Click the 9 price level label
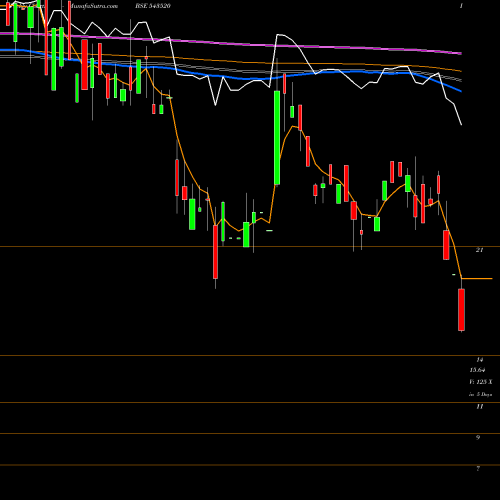Image resolution: width=500 pixels, height=500 pixels. [x=478, y=437]
